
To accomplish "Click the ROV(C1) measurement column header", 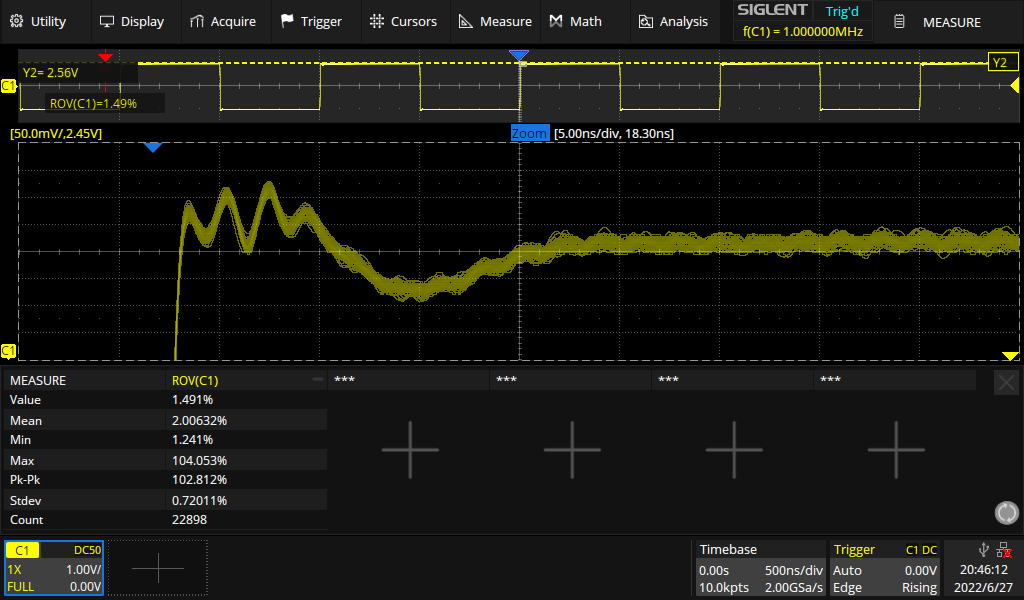I will click(245, 380).
